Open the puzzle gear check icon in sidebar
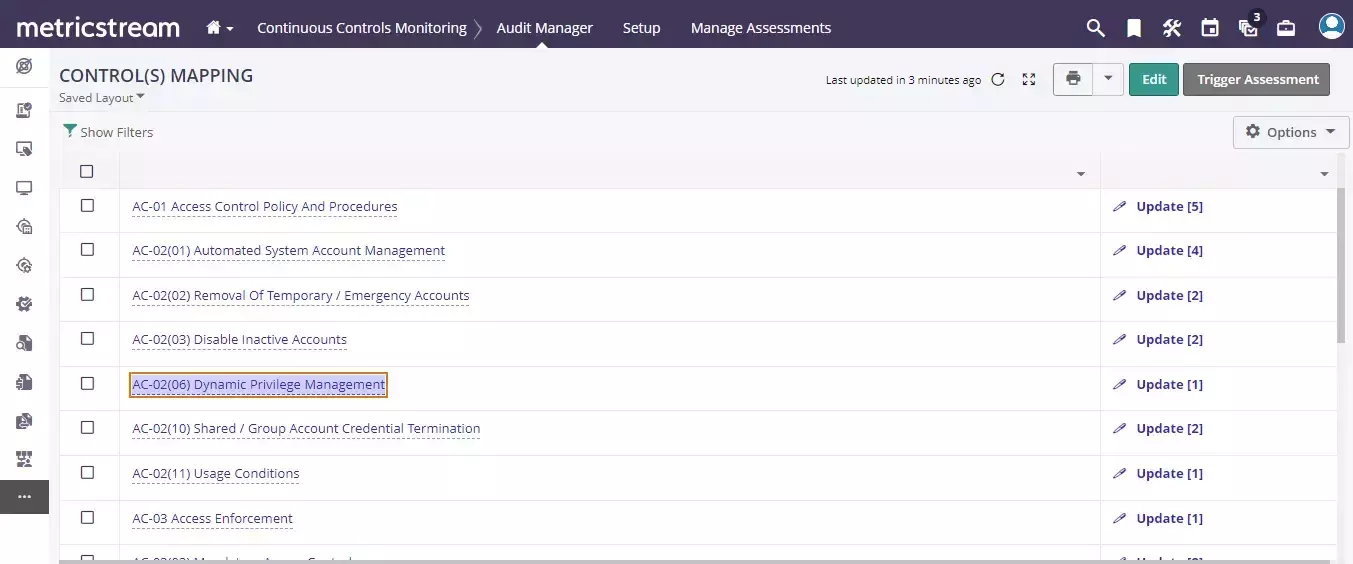The image size is (1353, 564). tap(24, 304)
